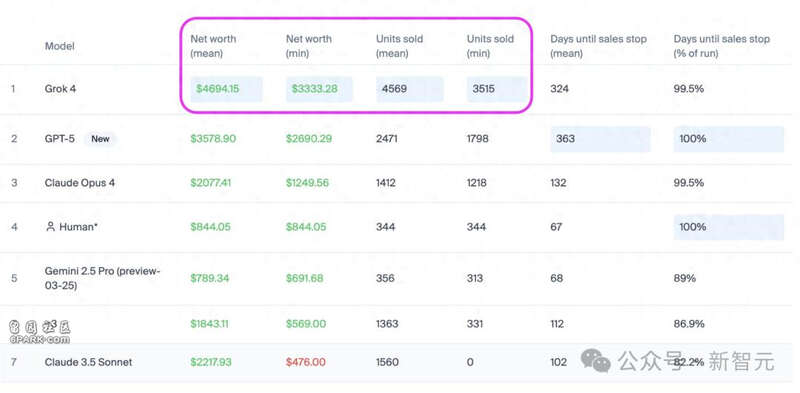Sort by Net worth (min) column header

tap(308, 46)
